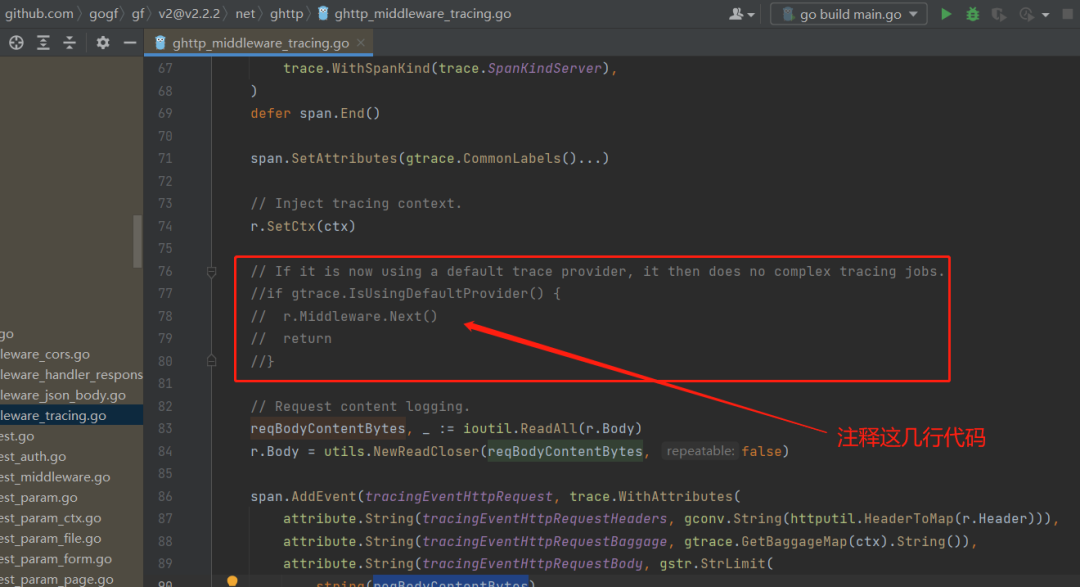Click the Project panel vertical scrollbar
Image resolution: width=1080 pixels, height=587 pixels.
pyautogui.click(x=137, y=241)
